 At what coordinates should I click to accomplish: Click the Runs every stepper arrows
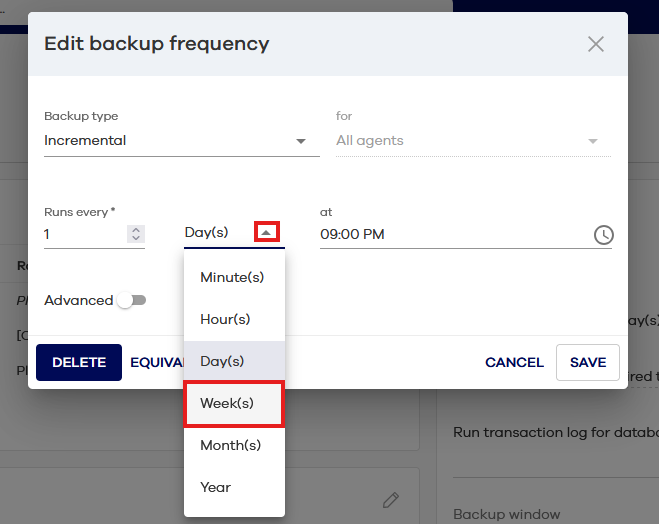[136, 234]
